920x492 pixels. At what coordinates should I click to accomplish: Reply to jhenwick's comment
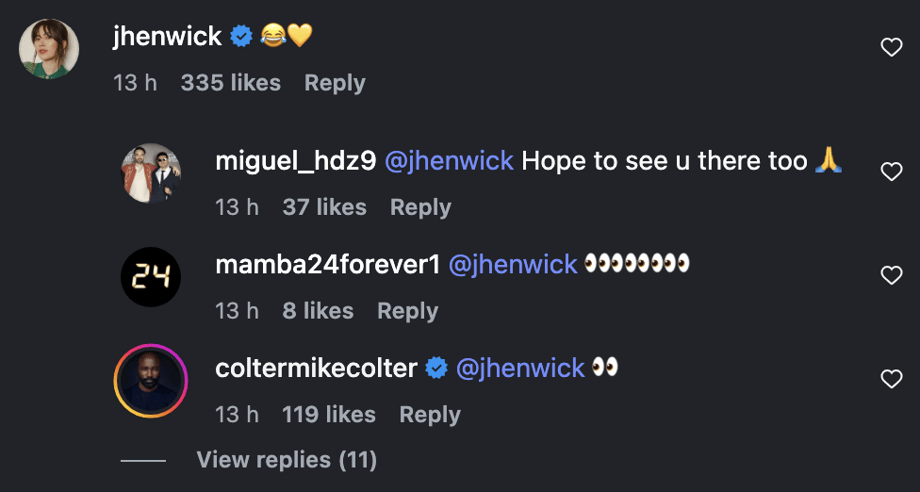tap(335, 83)
